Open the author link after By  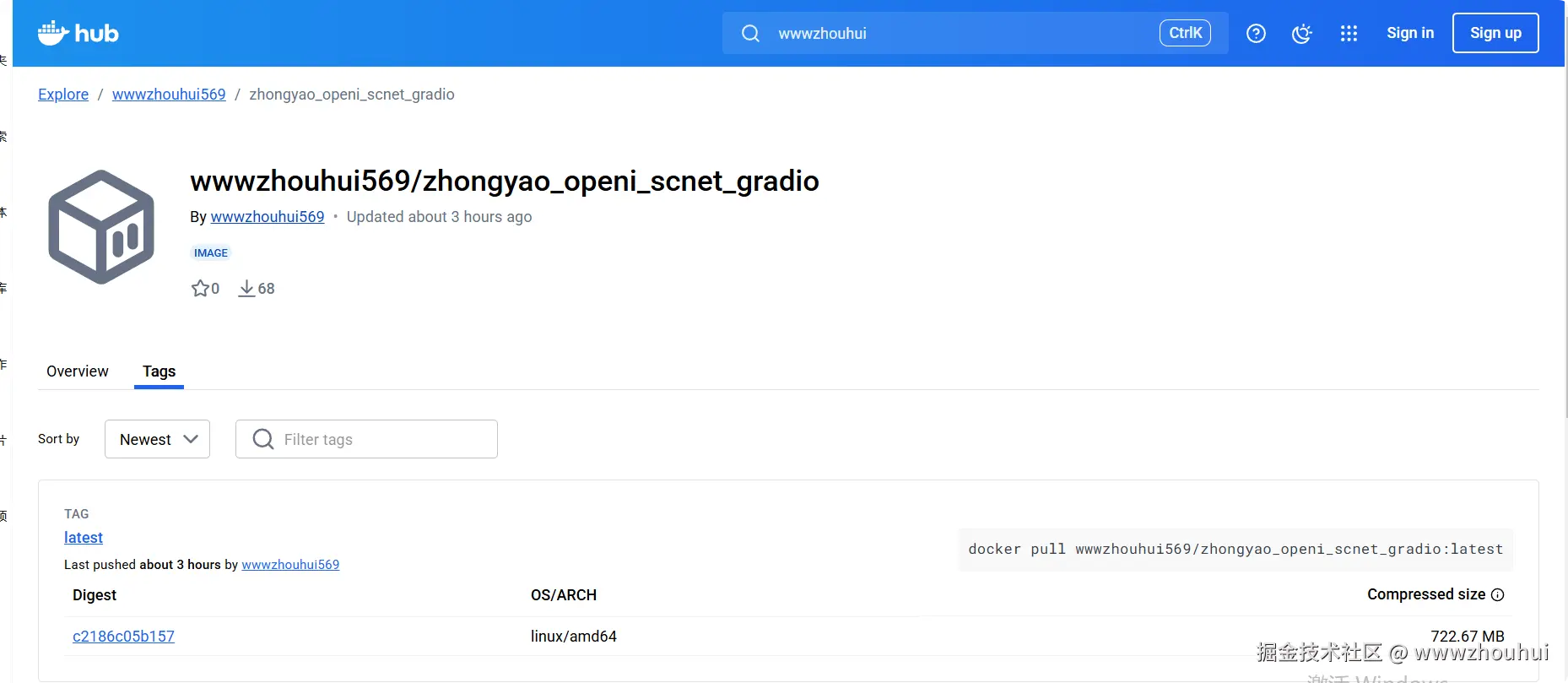click(268, 217)
